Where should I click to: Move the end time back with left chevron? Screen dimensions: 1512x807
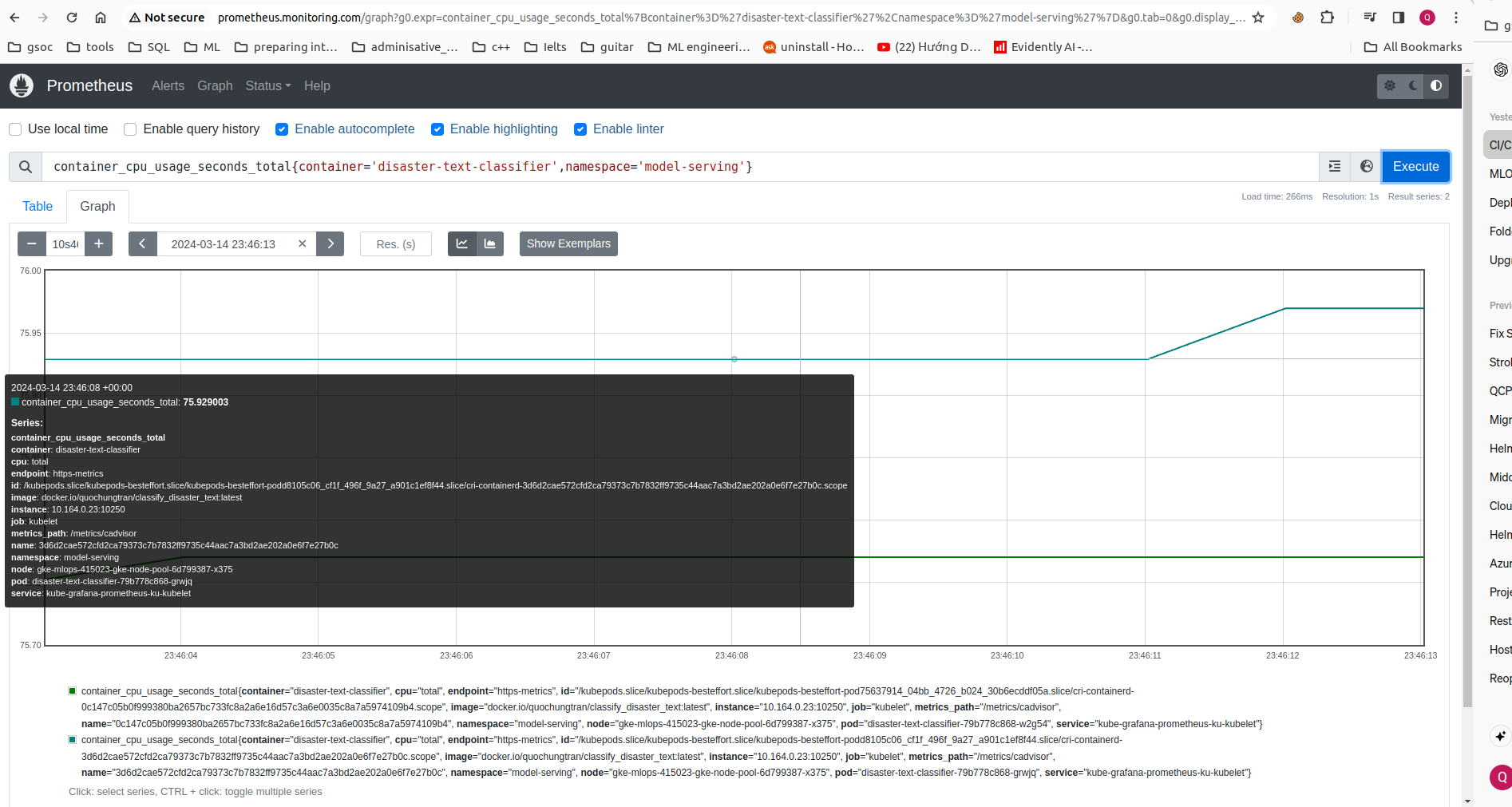coord(142,244)
